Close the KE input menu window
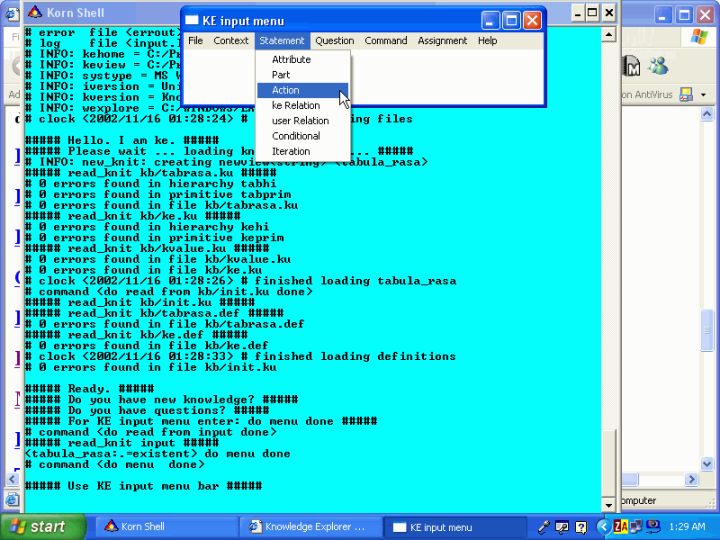720x540 pixels. [532, 21]
